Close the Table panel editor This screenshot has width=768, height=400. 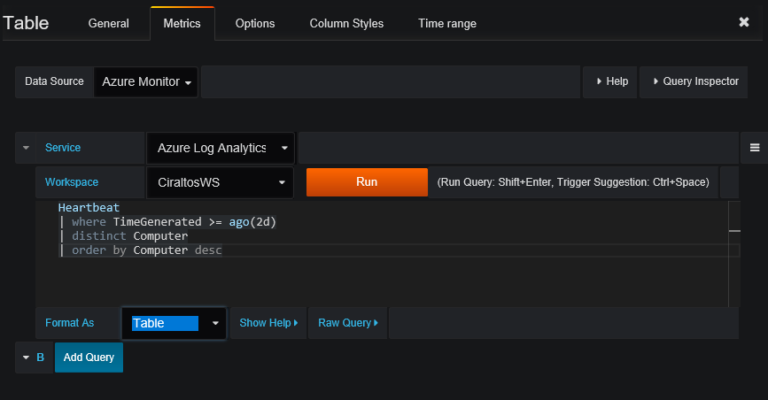click(x=743, y=22)
